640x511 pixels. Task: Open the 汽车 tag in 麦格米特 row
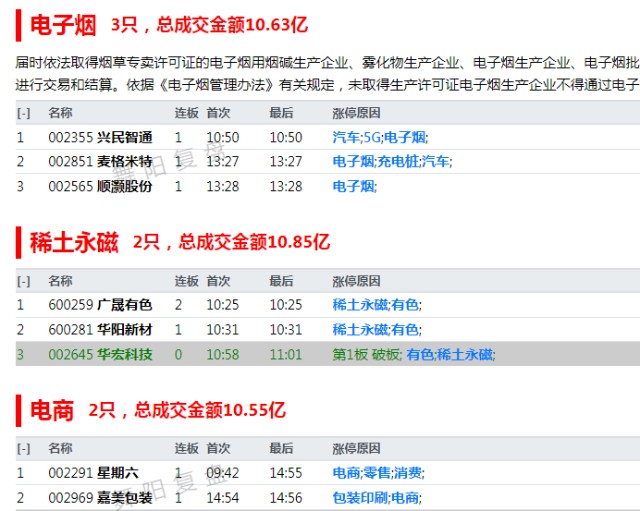coord(436,162)
